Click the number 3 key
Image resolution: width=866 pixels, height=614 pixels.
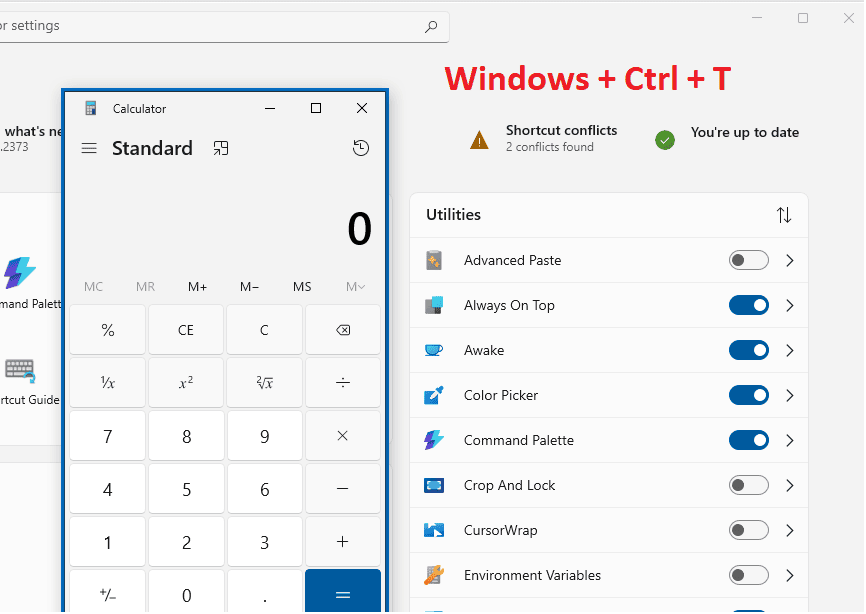pos(265,542)
